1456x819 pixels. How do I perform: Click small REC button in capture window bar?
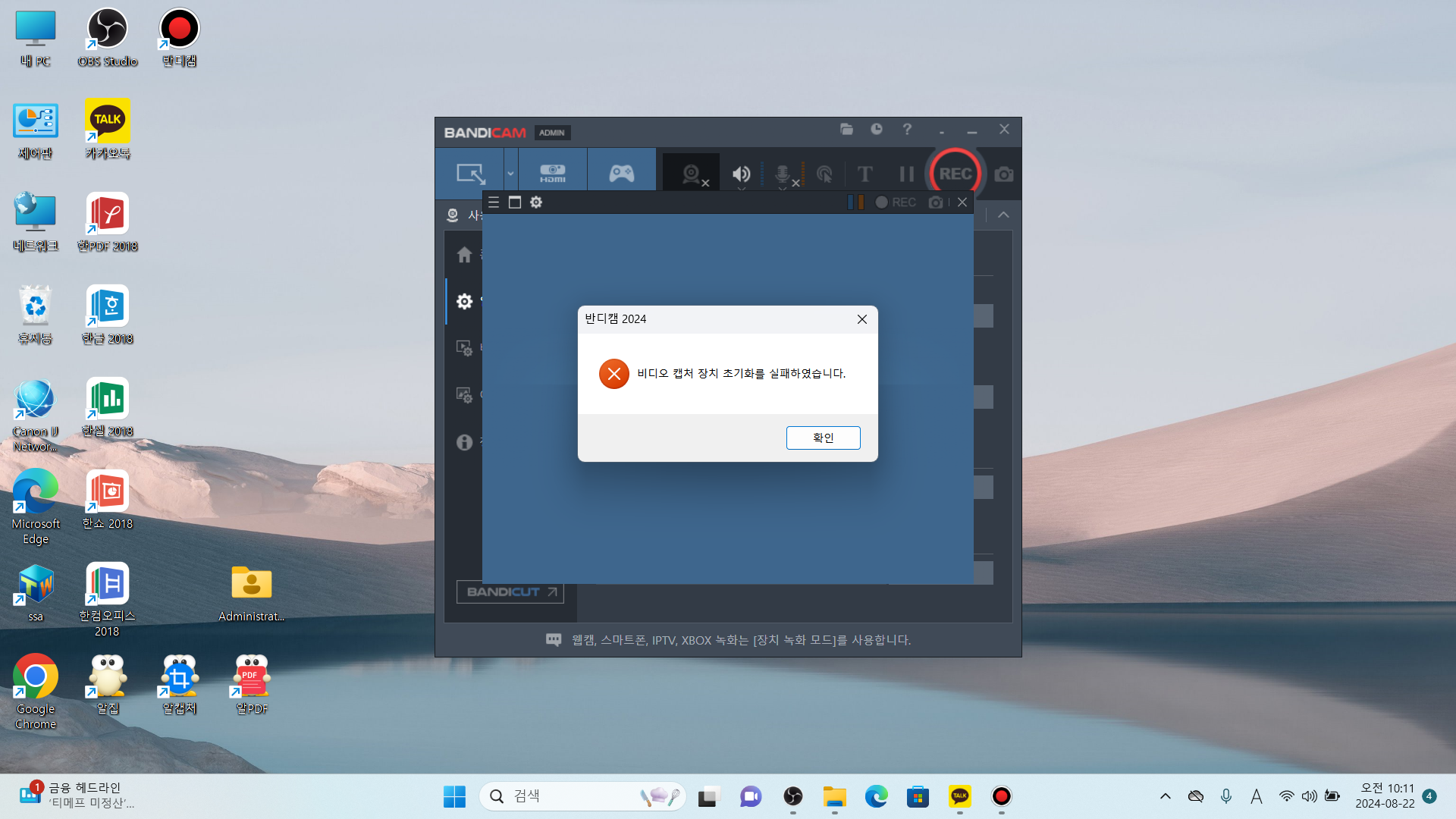coord(896,202)
